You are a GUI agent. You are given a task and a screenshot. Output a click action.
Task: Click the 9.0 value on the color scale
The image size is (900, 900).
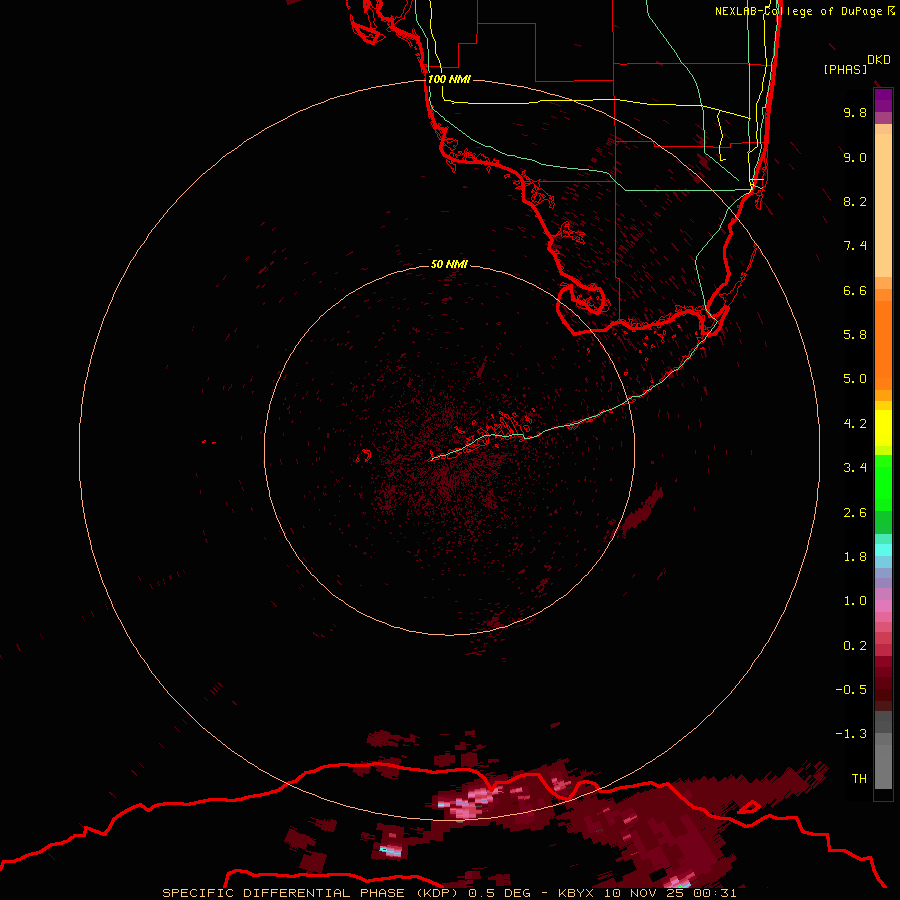[x=855, y=157]
